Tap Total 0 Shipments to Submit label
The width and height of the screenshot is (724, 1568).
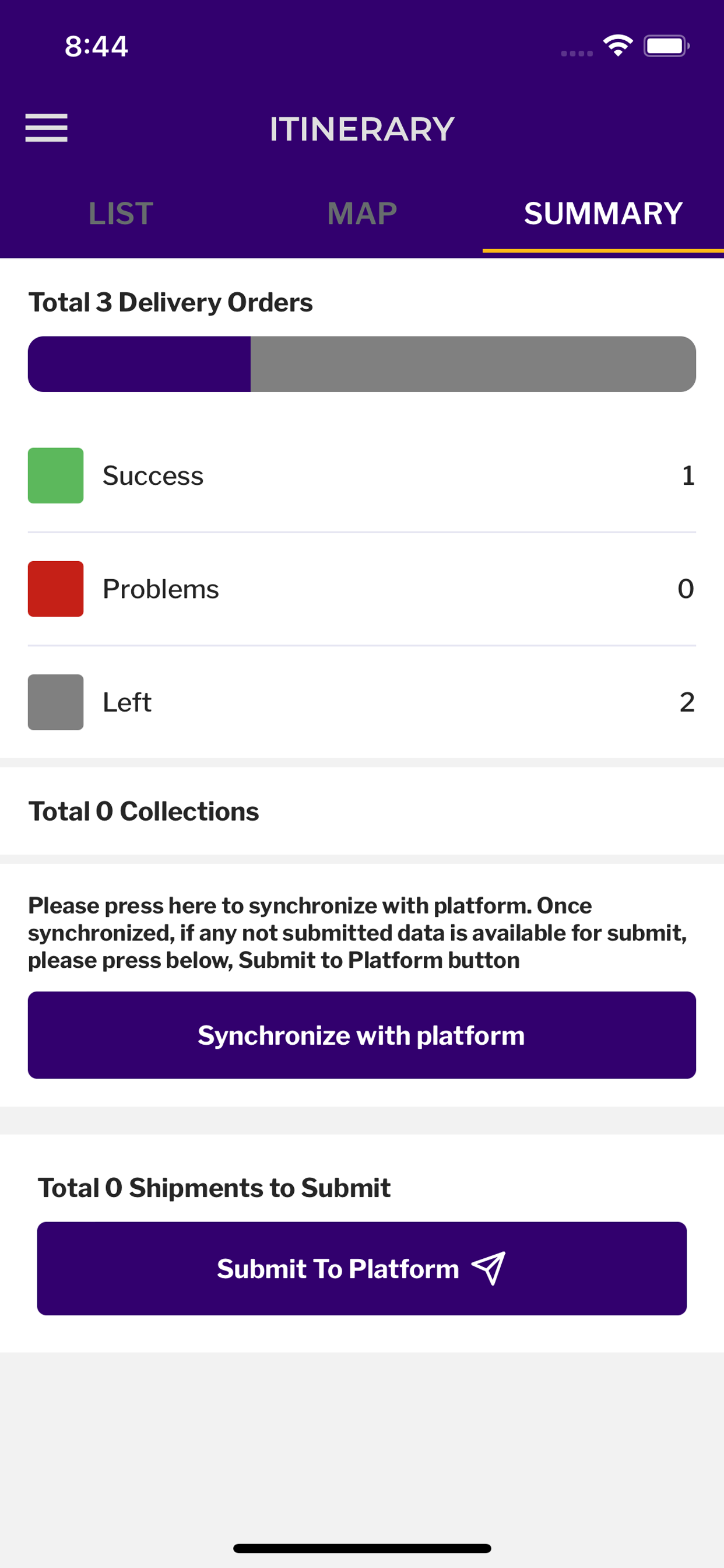(214, 1188)
